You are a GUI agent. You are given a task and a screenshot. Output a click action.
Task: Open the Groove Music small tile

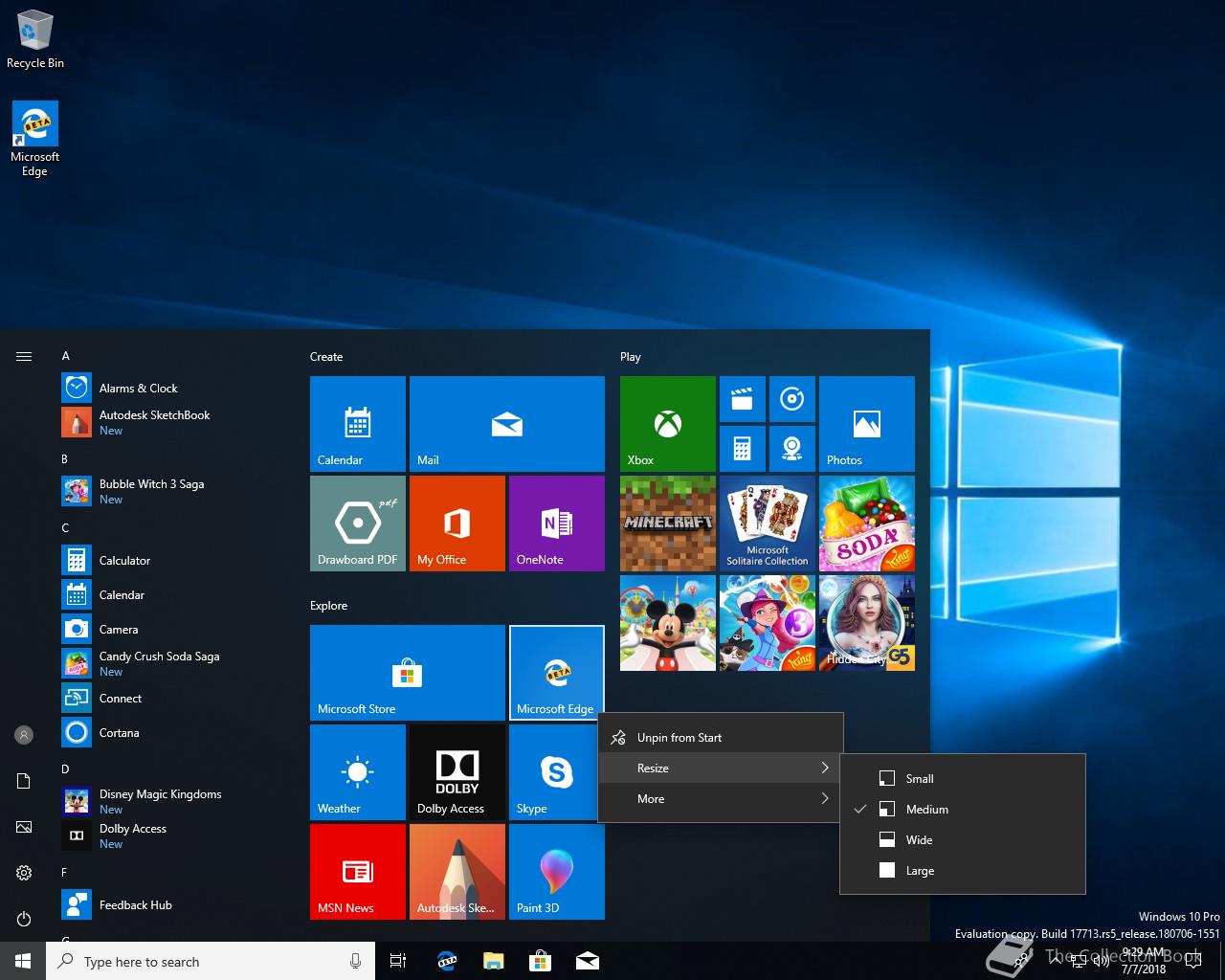pyautogui.click(x=792, y=399)
